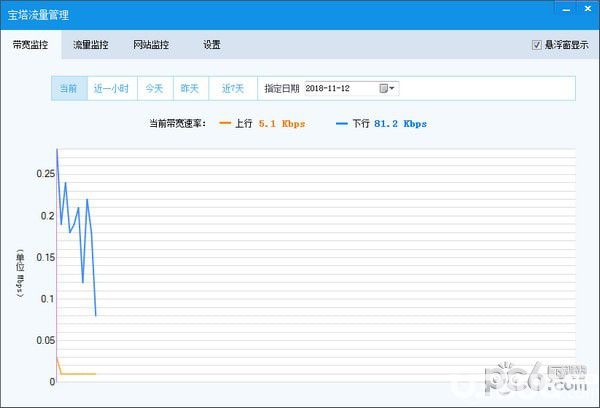Image resolution: width=600 pixels, height=408 pixels.
Task: Click the orange upload line on chart
Action: coord(78,374)
